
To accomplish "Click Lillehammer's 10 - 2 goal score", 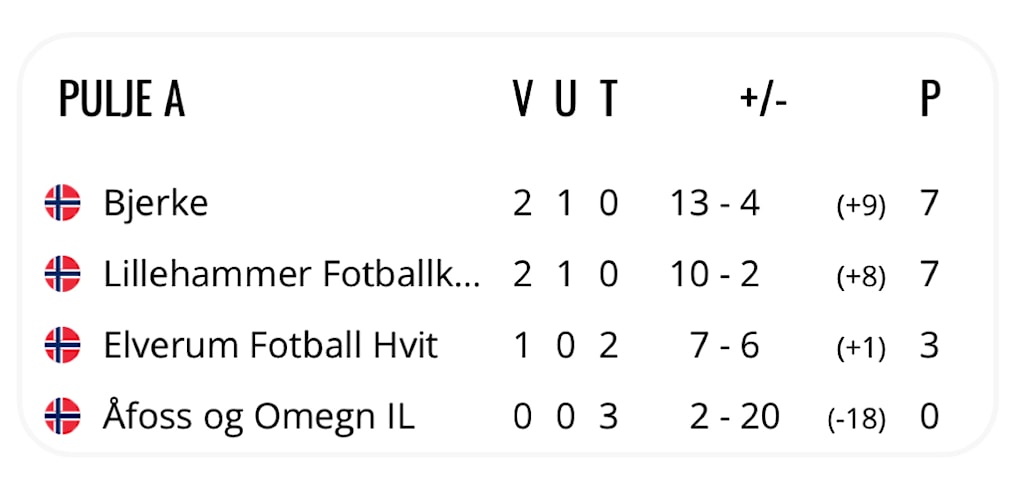I will point(715,274).
